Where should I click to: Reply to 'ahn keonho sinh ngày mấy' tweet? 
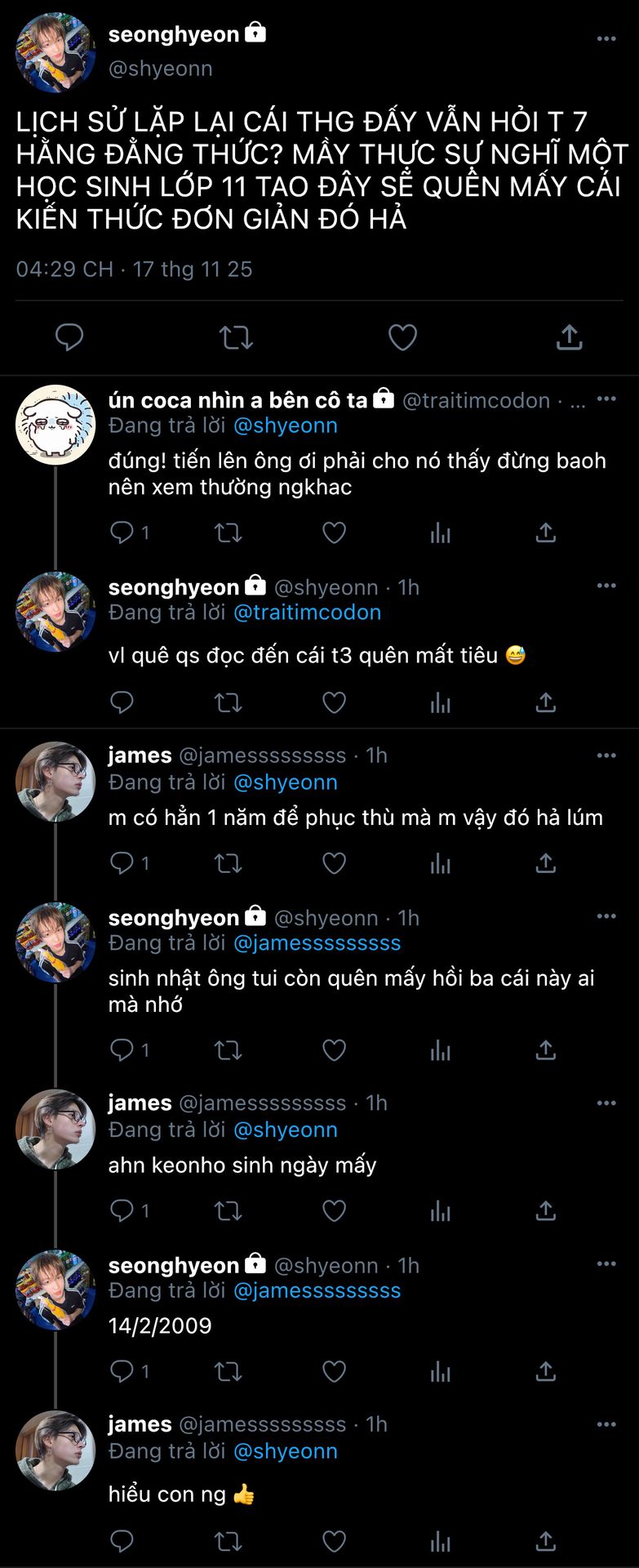[122, 1210]
